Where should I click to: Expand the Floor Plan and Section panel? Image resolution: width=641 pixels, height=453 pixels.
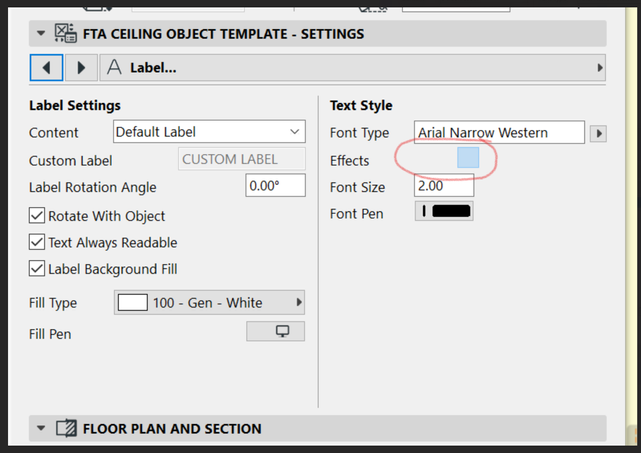point(41,429)
